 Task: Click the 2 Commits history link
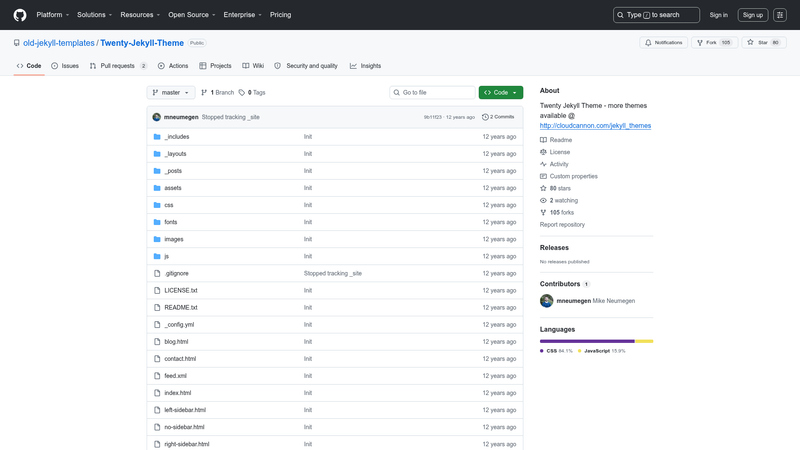coord(498,117)
